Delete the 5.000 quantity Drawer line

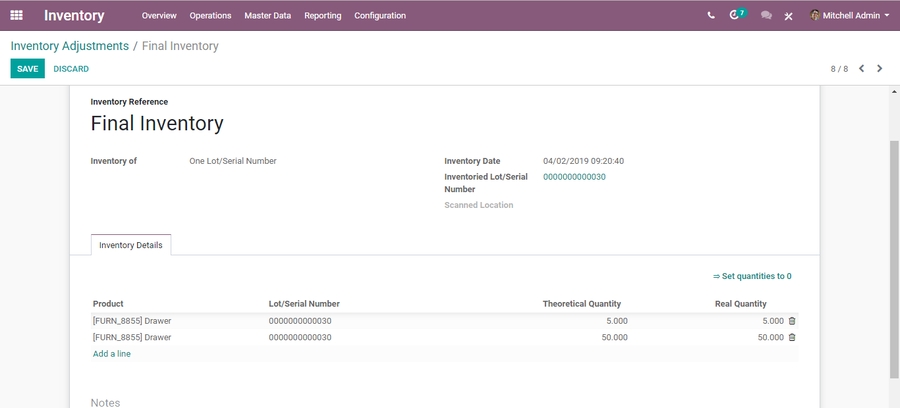point(792,321)
